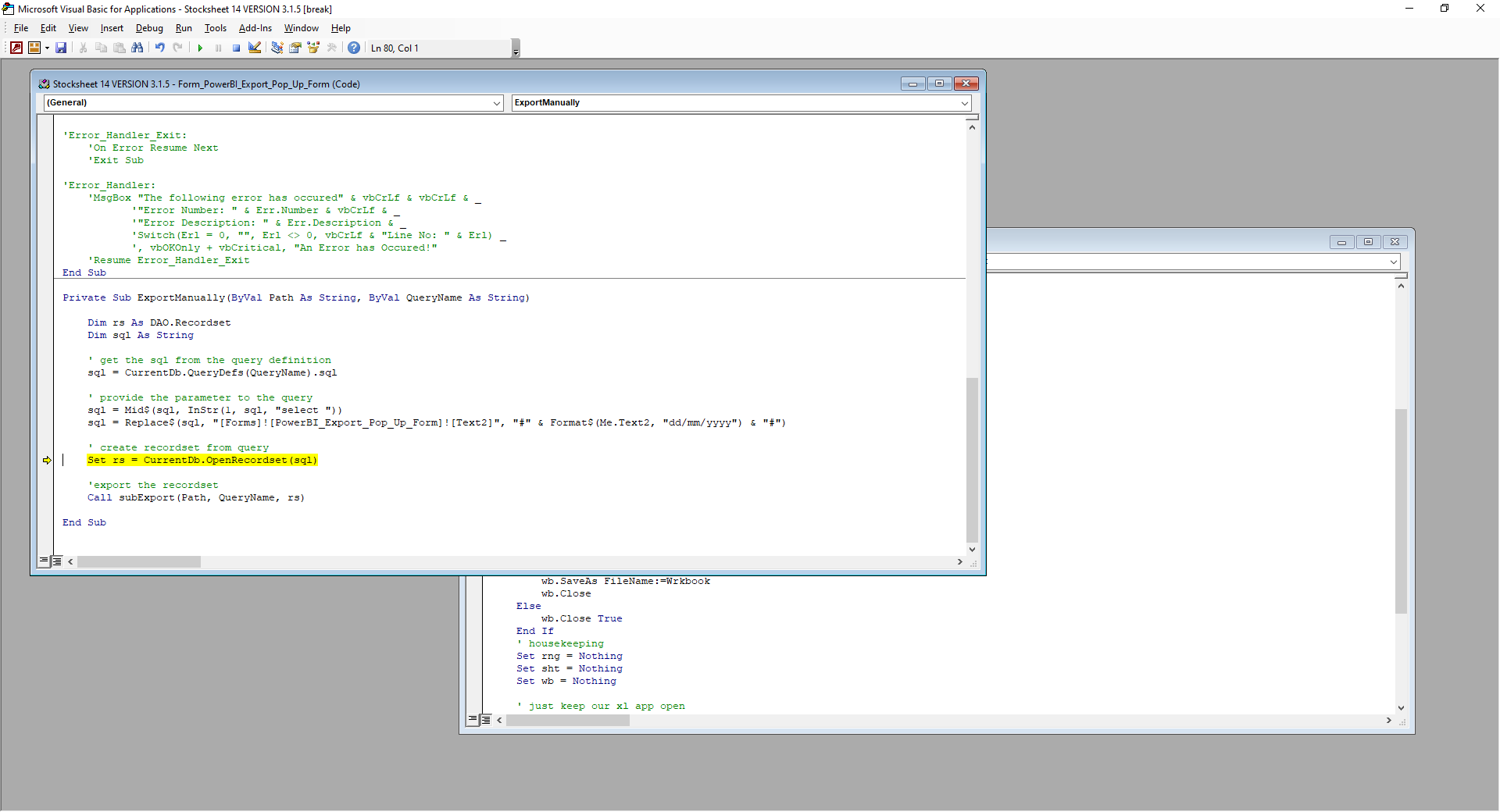Expand the ExportManually procedure dropdown
The height and width of the screenshot is (812, 1500).
coord(964,103)
